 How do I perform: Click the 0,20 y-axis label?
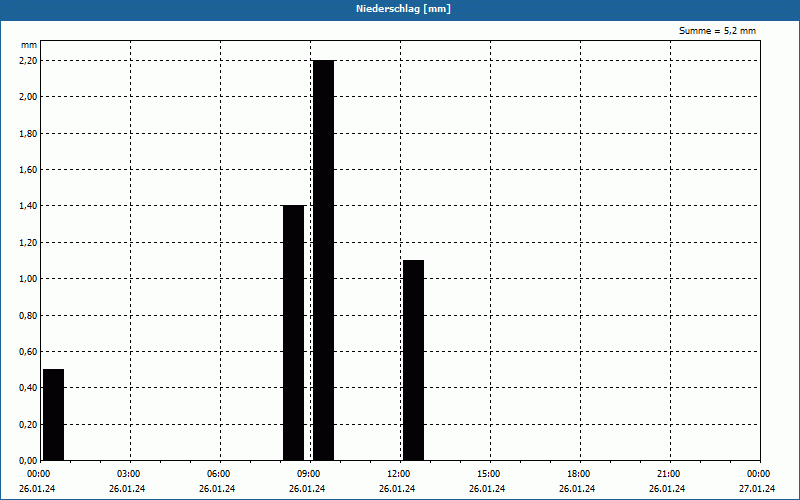(28, 424)
